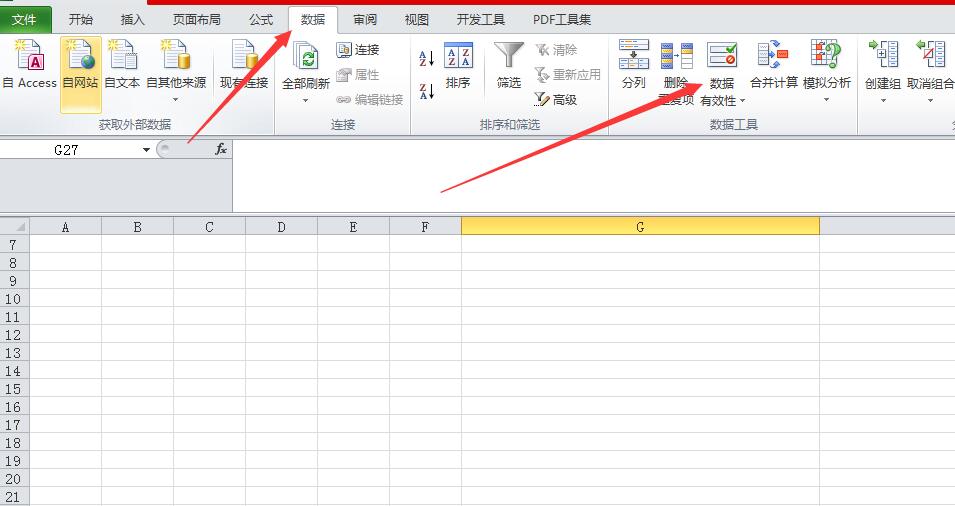Select row 16 header
Viewport: 955px width, 506px height.
point(14,407)
